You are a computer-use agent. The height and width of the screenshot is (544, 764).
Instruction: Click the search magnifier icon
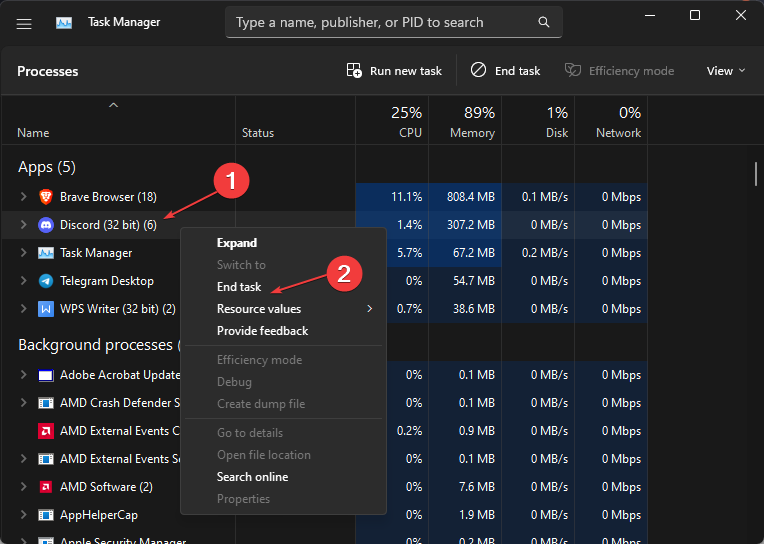(x=544, y=22)
